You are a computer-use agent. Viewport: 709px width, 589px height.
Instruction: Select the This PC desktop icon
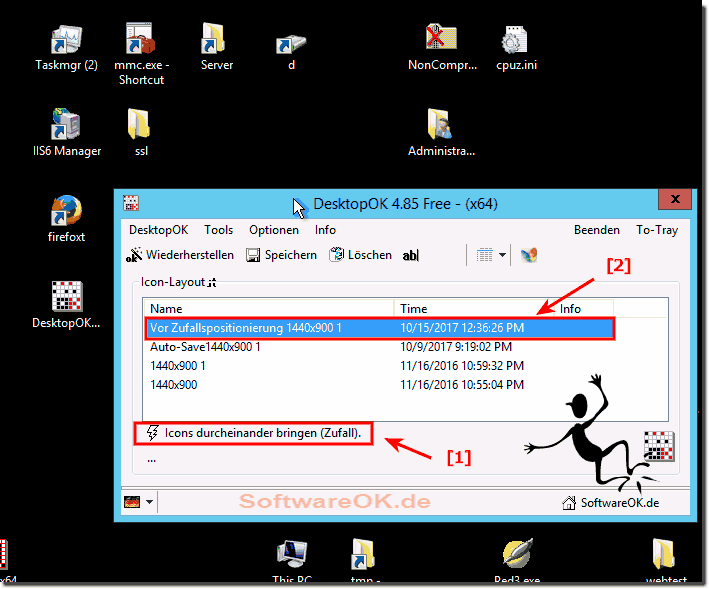click(x=292, y=561)
